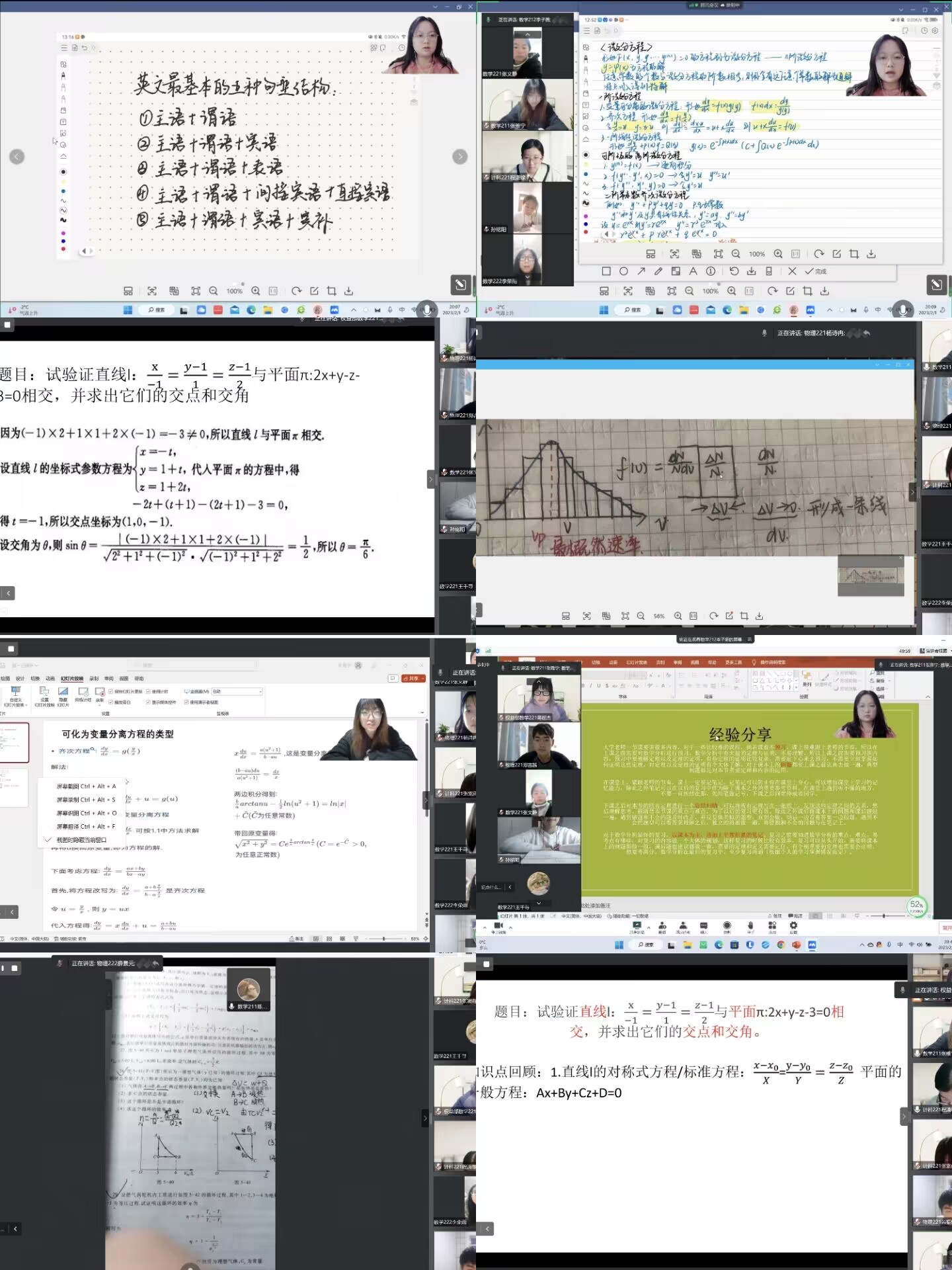Viewport: 952px width, 1270px height.
Task: Click the mini navigator preview on the speed graph
Action: coord(871,575)
